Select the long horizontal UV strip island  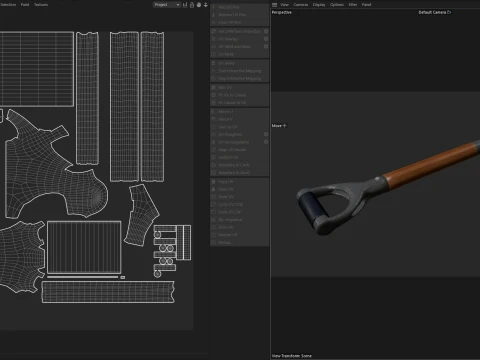pos(108,292)
